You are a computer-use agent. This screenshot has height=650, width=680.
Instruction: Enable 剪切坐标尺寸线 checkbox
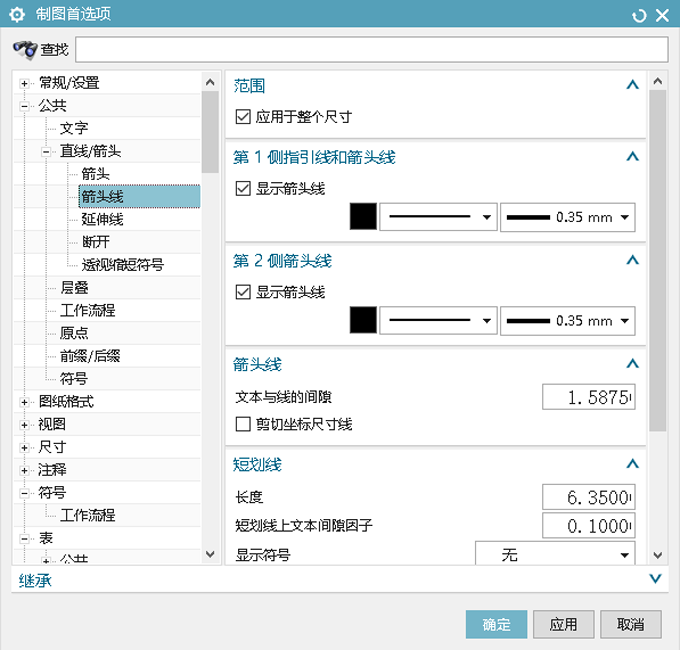point(243,424)
